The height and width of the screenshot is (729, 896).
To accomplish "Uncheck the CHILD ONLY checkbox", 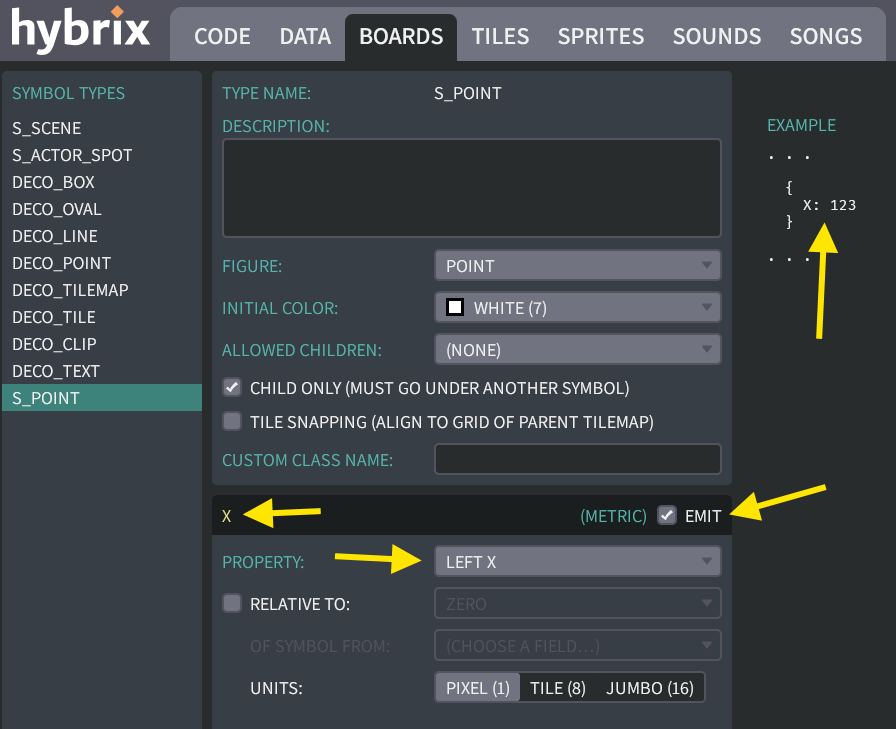I will 232,387.
